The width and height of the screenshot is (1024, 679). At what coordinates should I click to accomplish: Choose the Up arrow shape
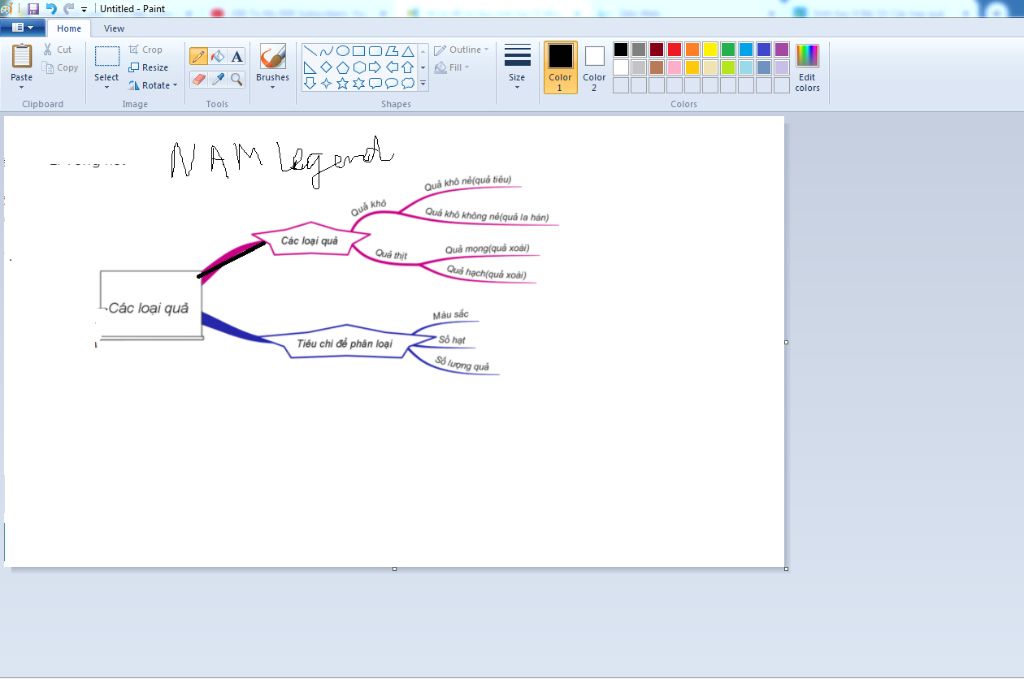[408, 67]
